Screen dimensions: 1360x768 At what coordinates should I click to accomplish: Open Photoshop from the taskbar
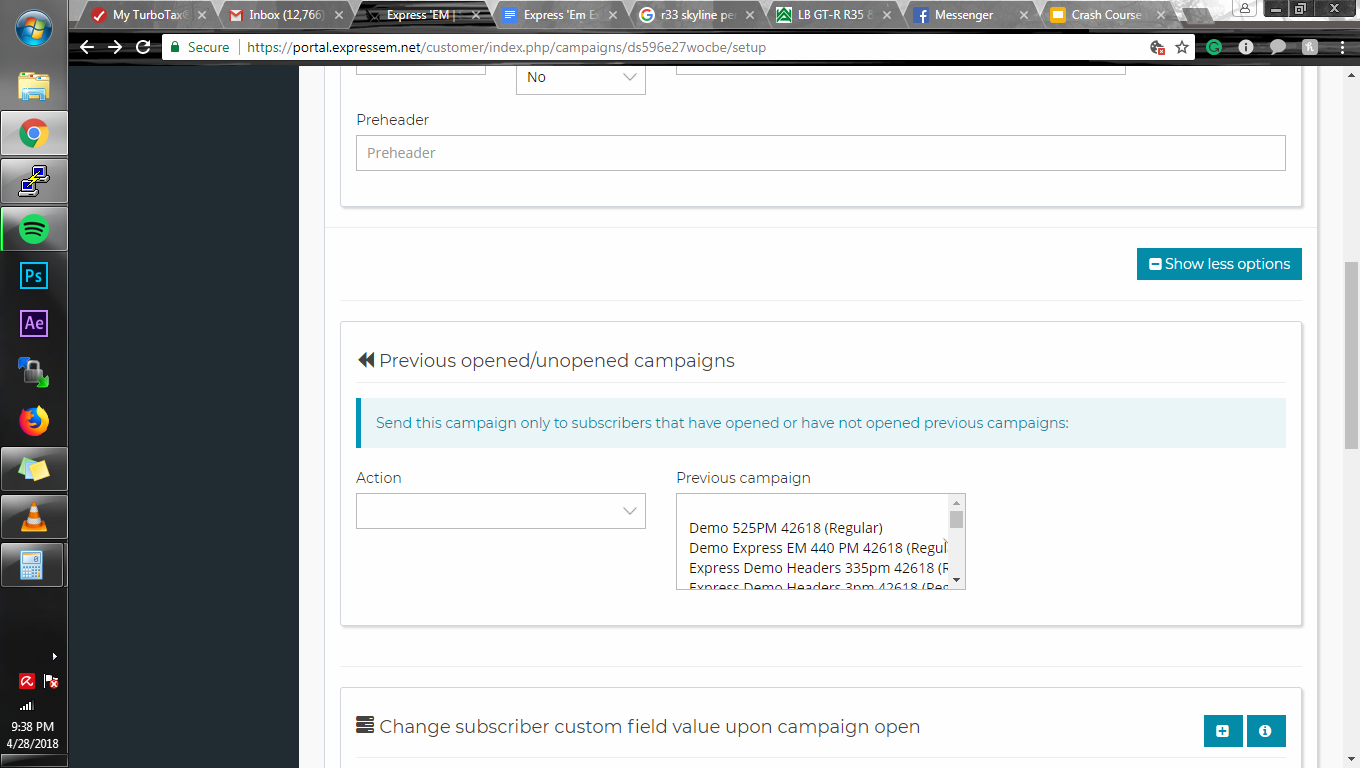pyautogui.click(x=34, y=276)
